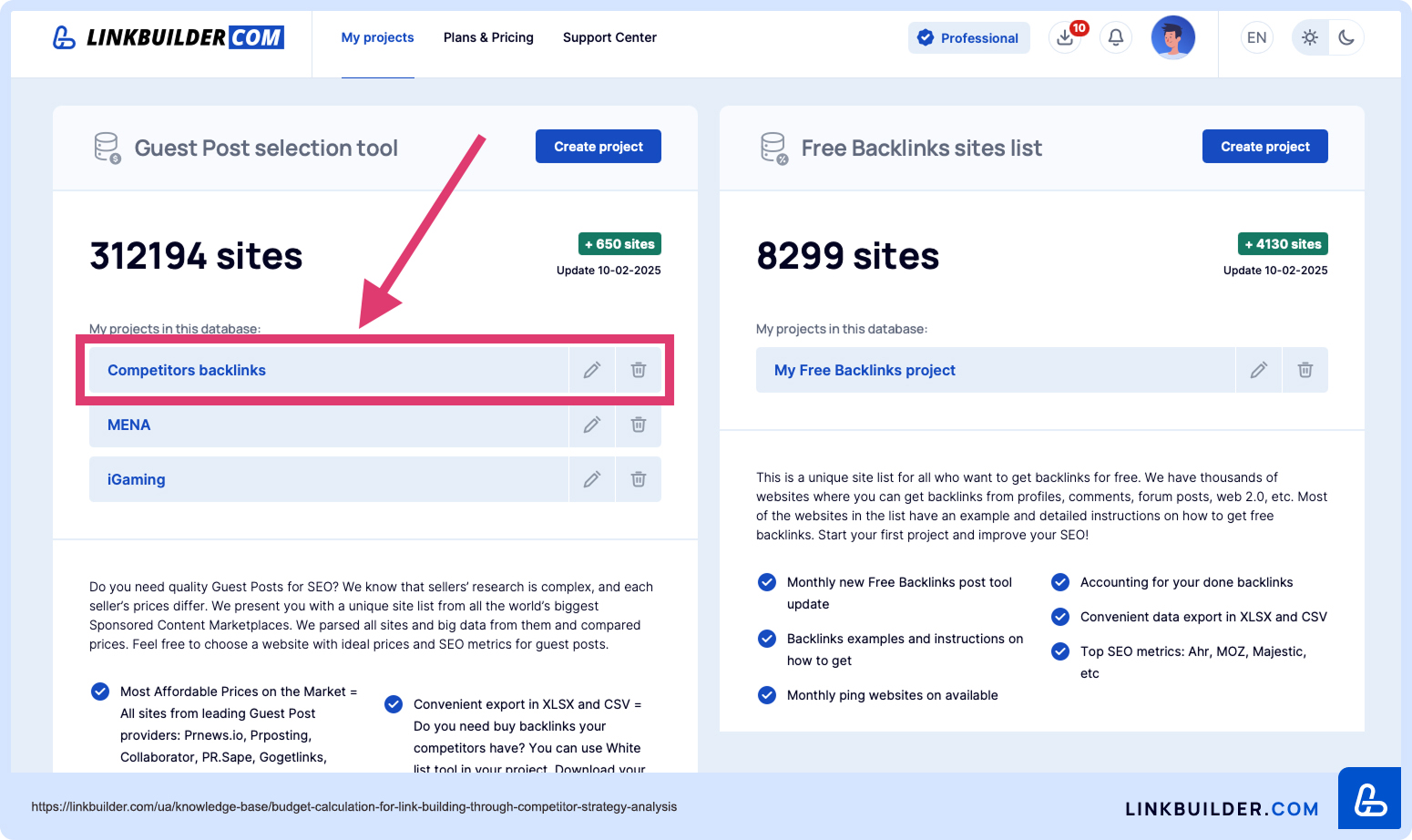Open Plans & Pricing menu item
1412x840 pixels.
pos(488,38)
